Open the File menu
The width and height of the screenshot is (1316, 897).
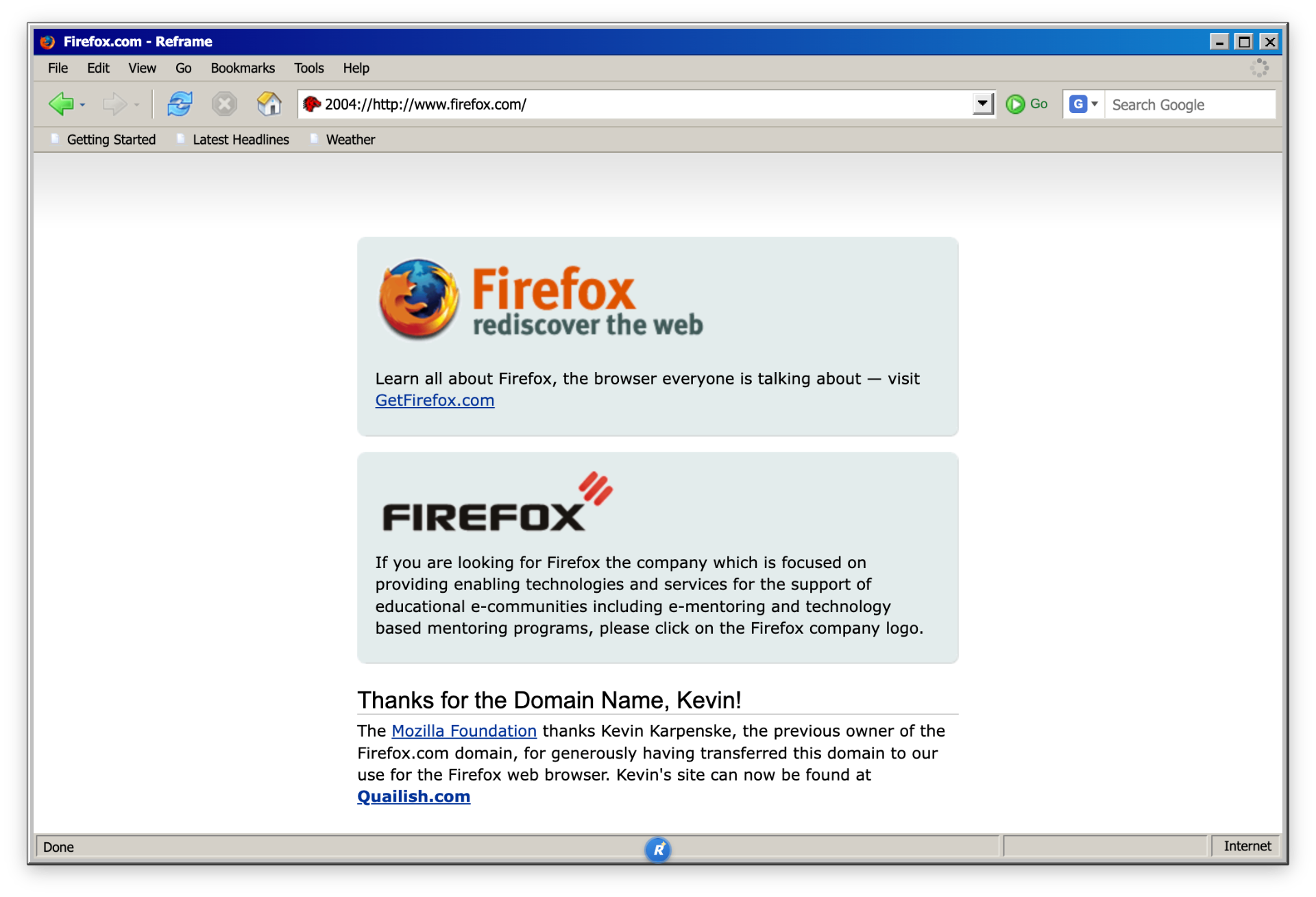[x=58, y=68]
